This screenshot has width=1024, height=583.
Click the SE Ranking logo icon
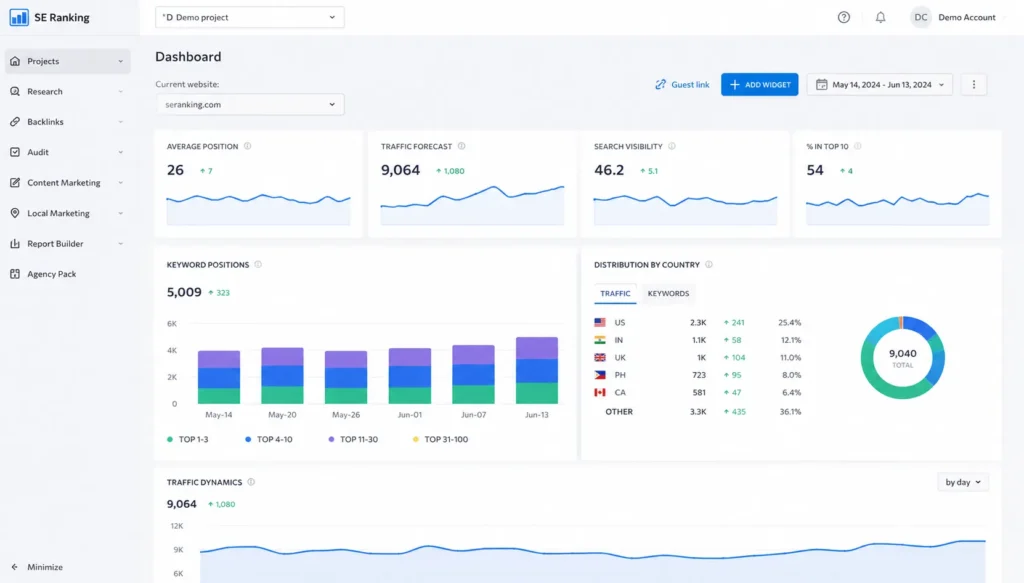[19, 18]
